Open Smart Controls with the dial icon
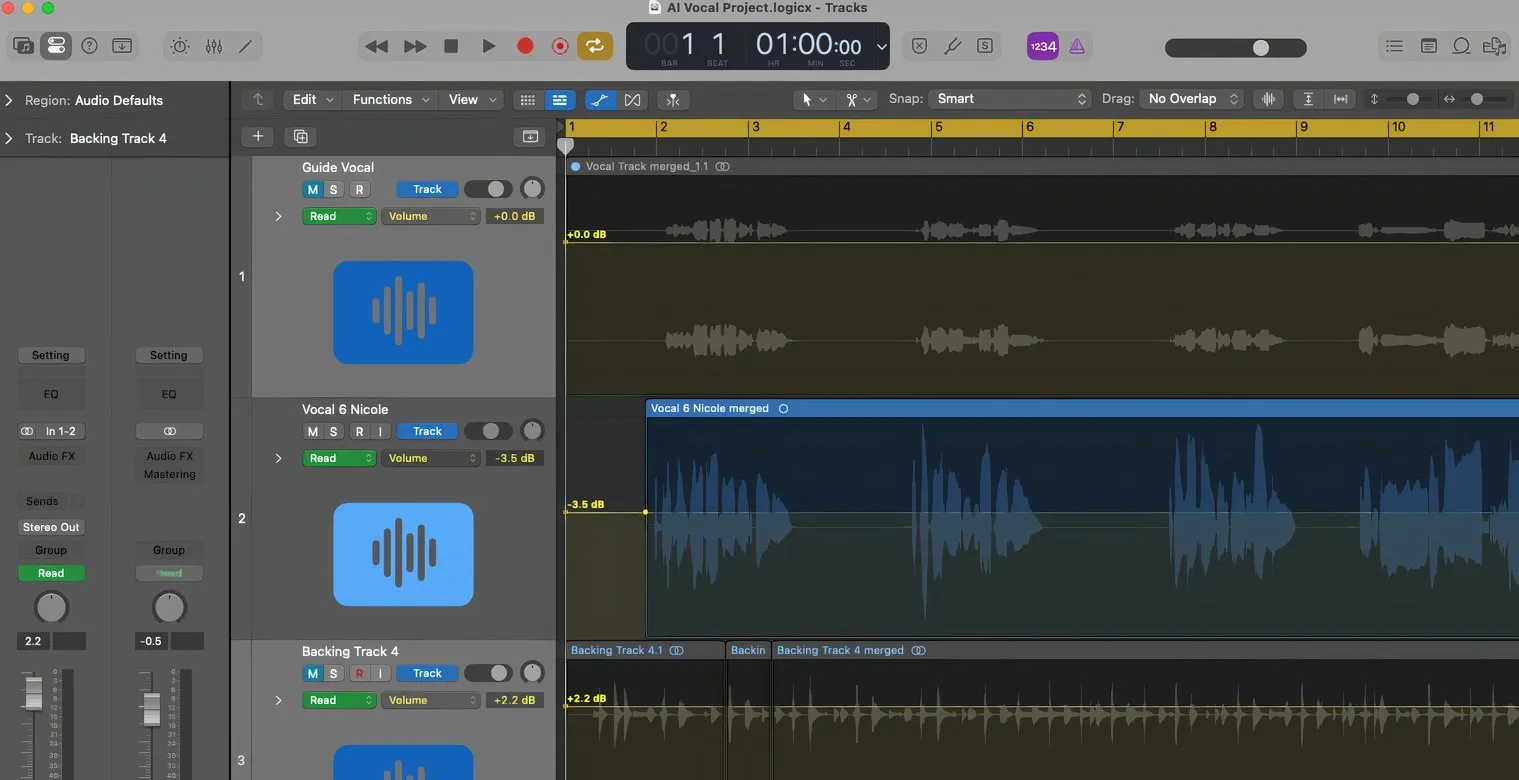The image size is (1519, 780). coord(179,46)
